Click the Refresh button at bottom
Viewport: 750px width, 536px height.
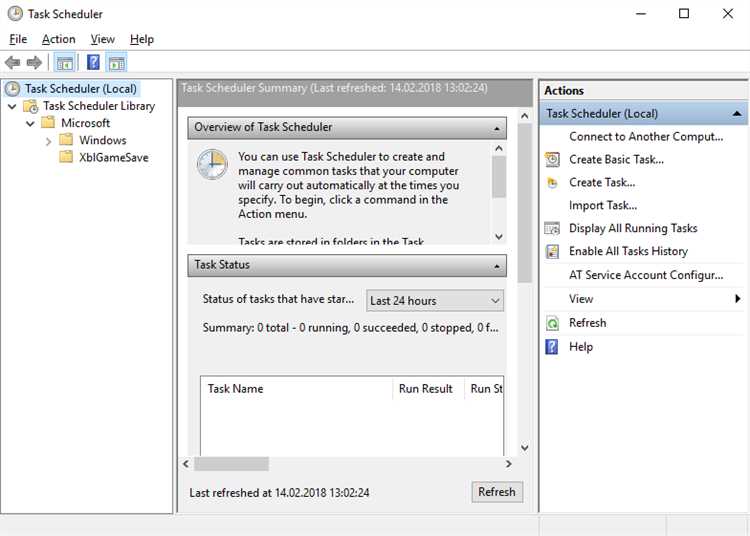497,492
